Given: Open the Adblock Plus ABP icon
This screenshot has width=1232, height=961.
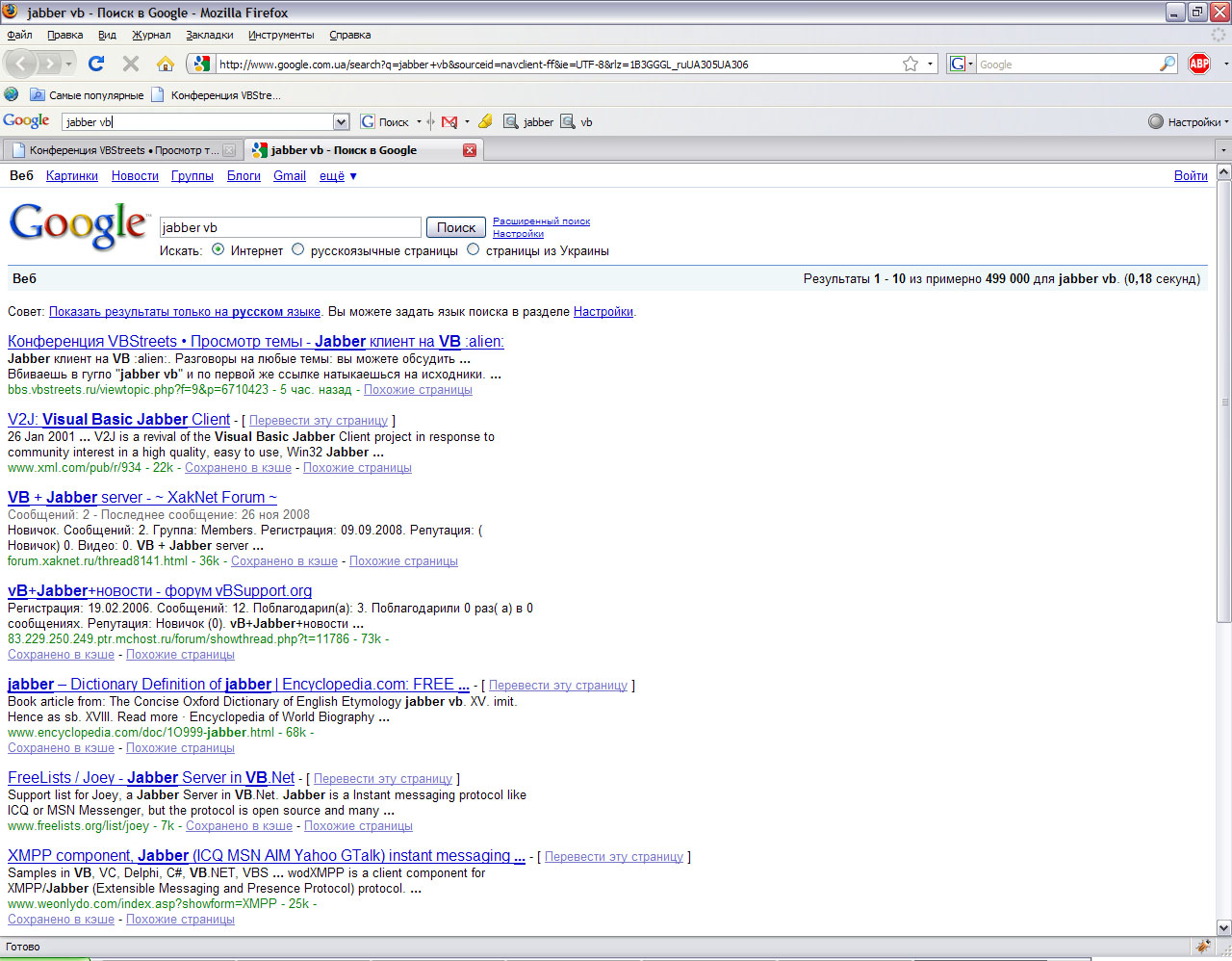Looking at the screenshot, I should pyautogui.click(x=1199, y=64).
